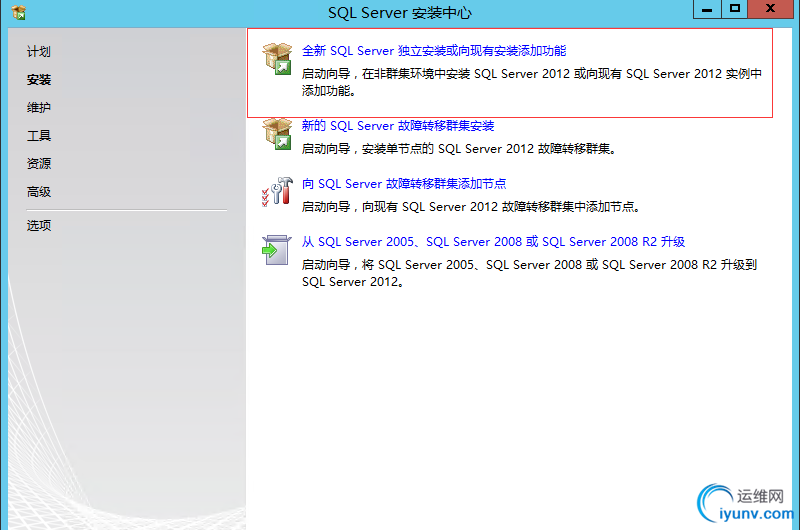Screen dimensions: 800x530
Task: Open the 高级 page
Action: pos(39,192)
